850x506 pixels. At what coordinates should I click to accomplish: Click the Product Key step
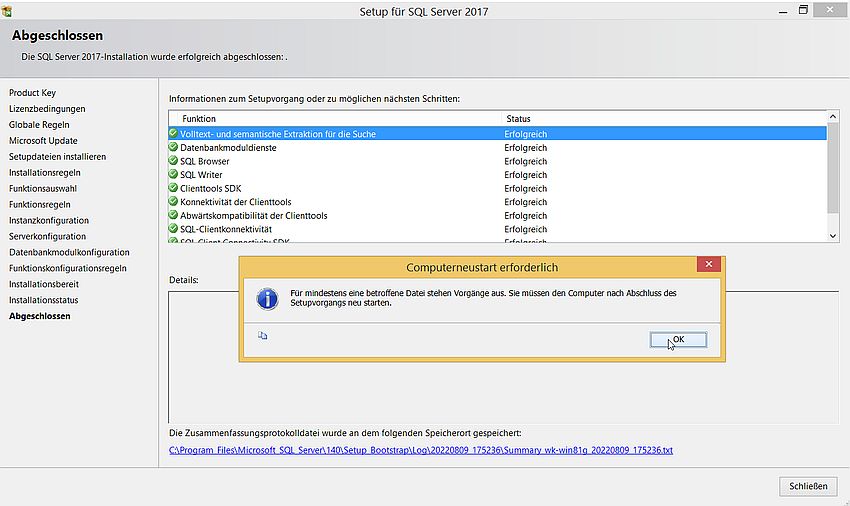click(x=33, y=93)
